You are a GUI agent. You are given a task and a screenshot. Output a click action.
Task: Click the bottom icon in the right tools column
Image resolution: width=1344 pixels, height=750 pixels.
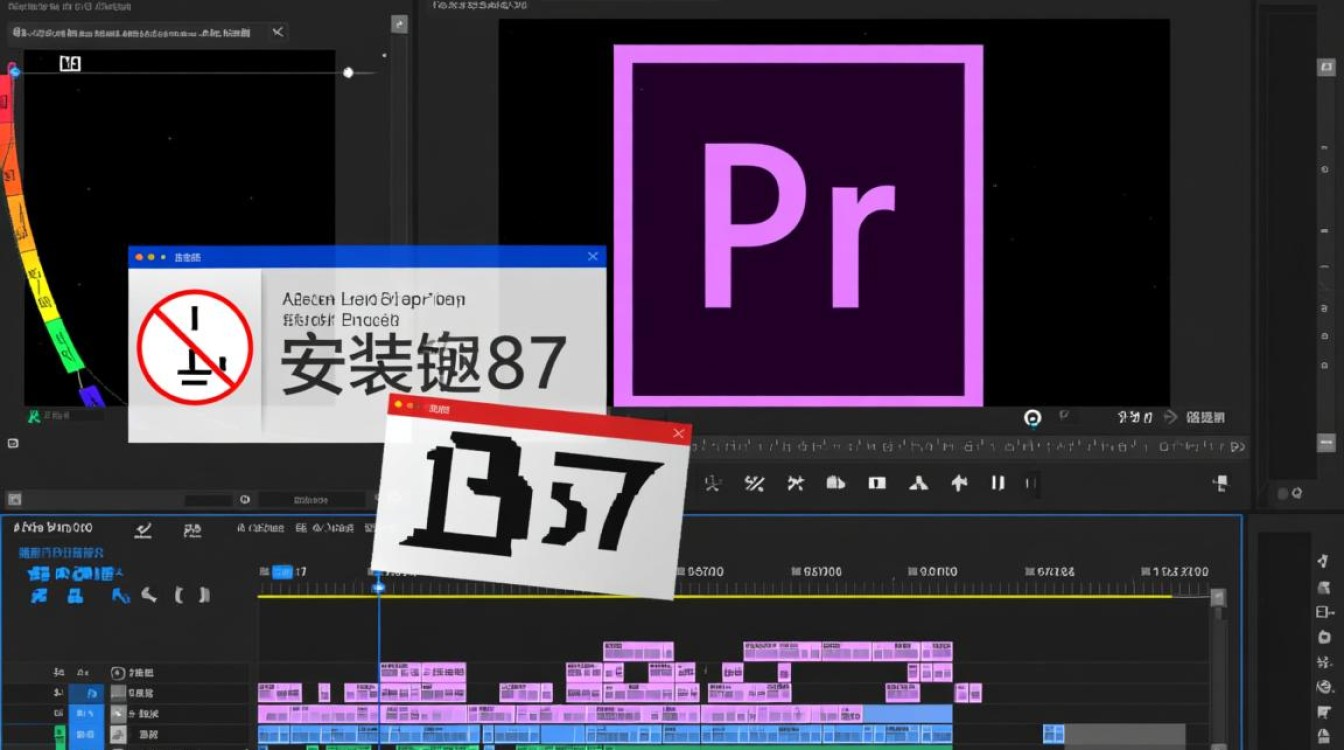(1325, 737)
